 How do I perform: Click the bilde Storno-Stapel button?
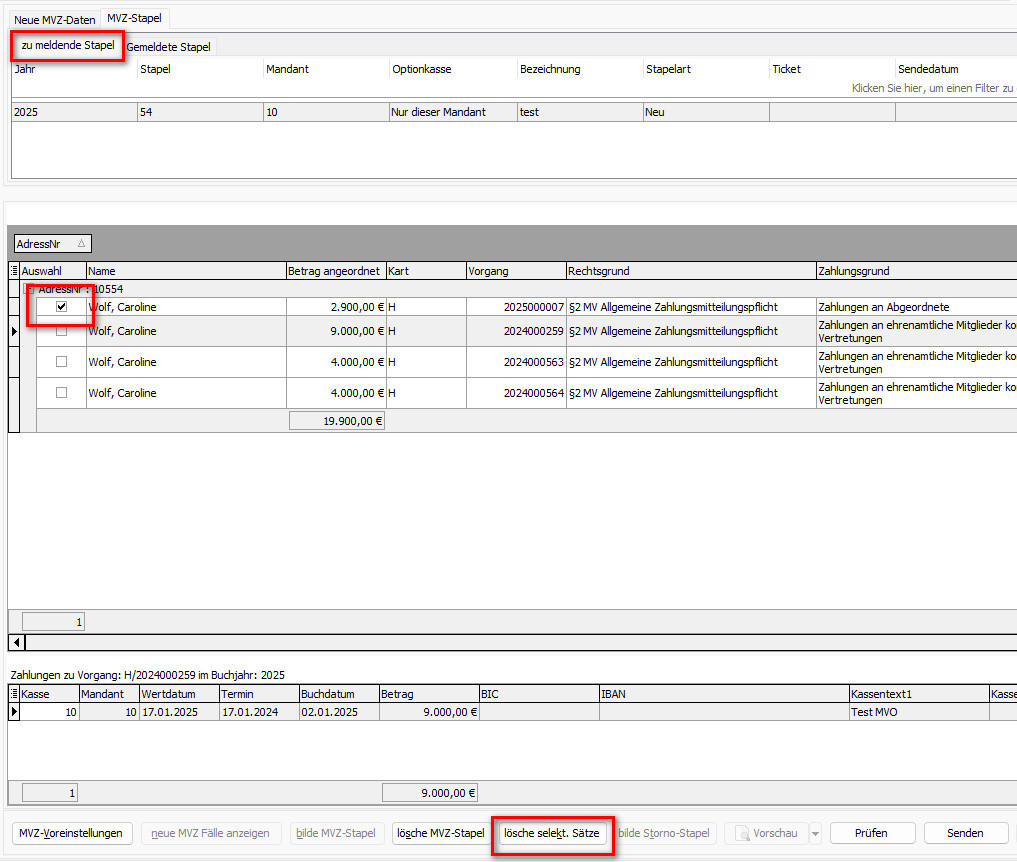[664, 833]
